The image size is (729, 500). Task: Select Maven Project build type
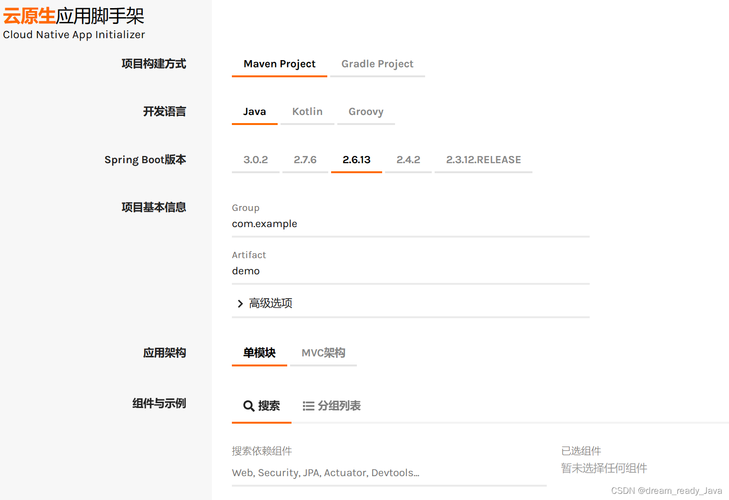pyautogui.click(x=279, y=64)
